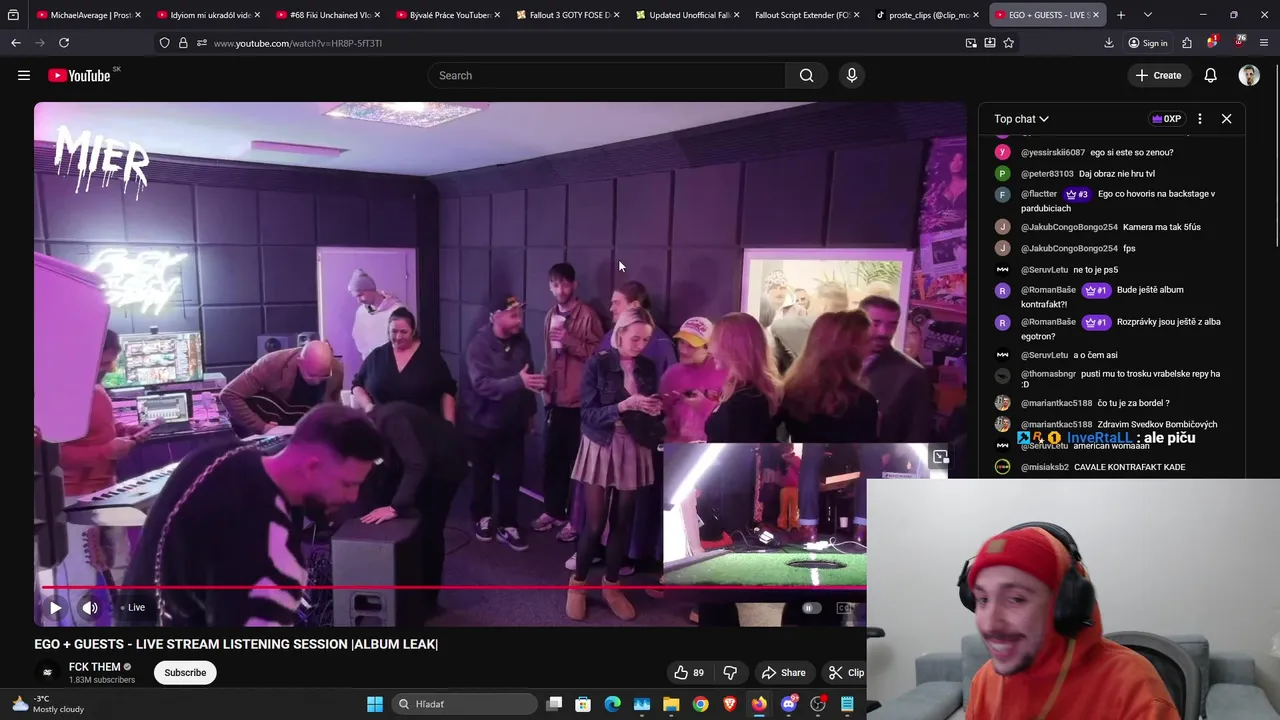Toggle the autoplay switch in player

[810, 608]
